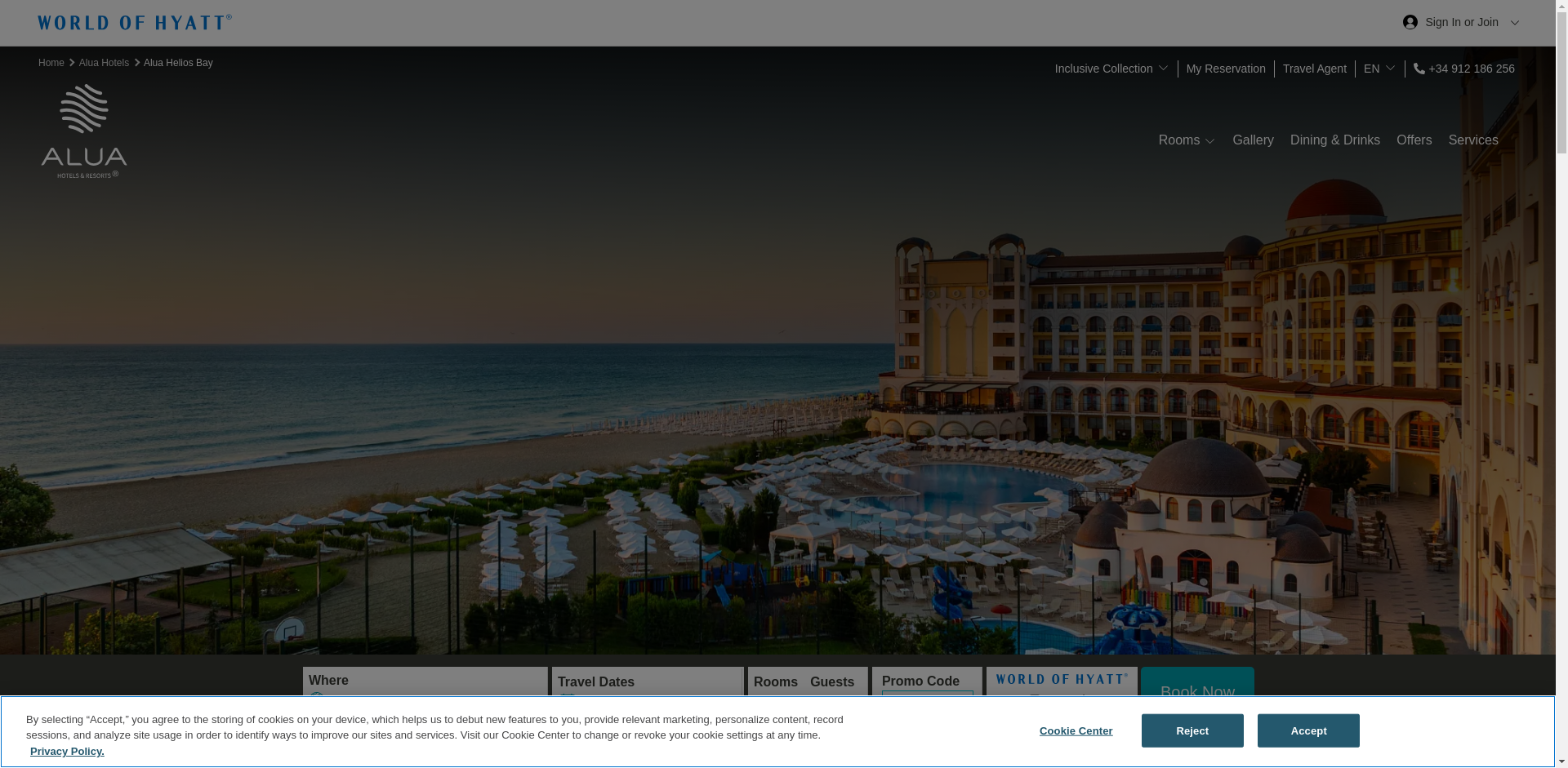
Task: Go to Dining & Drinks section
Action: (x=1334, y=140)
